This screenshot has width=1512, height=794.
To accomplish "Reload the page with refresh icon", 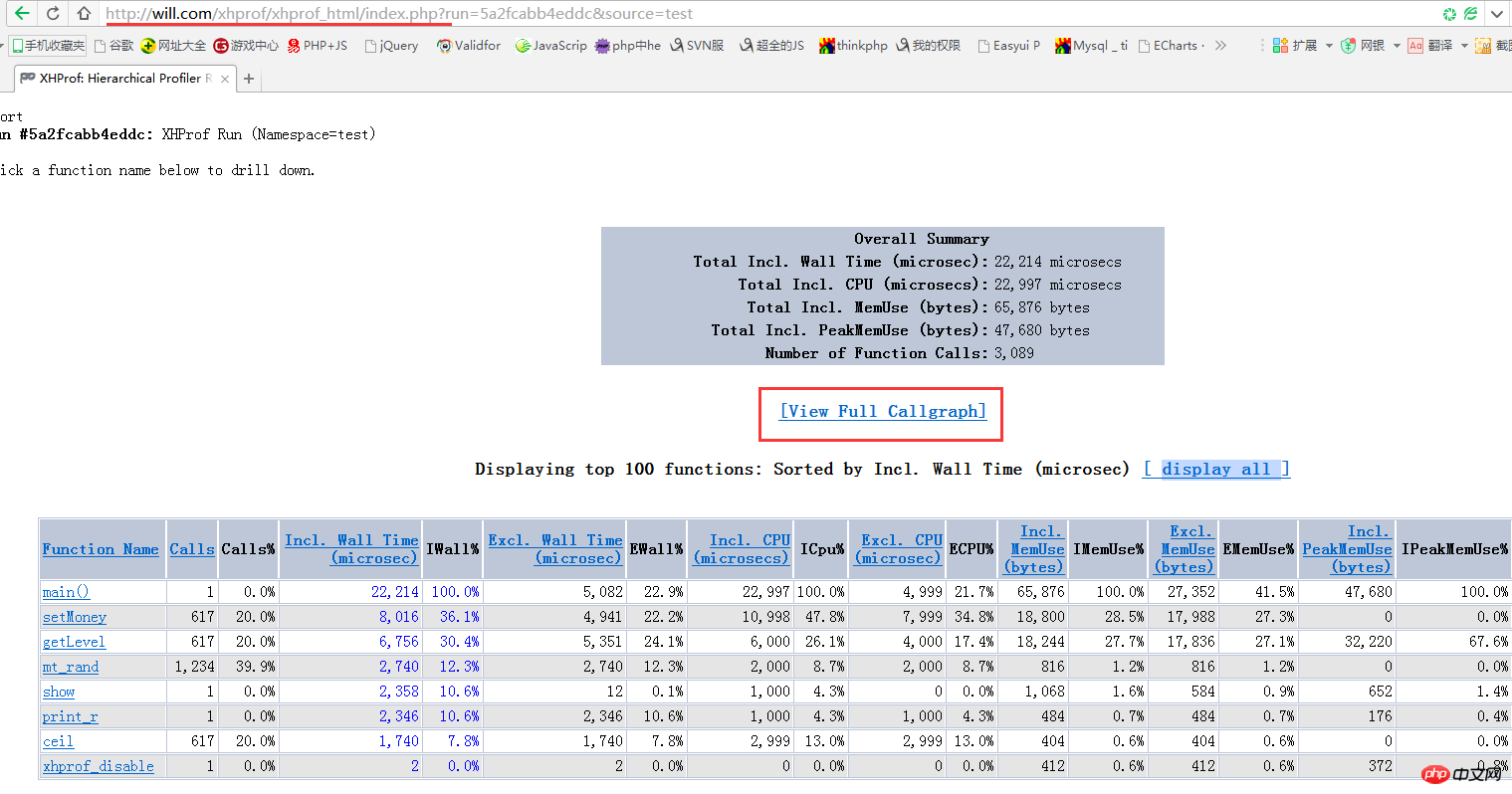I will point(53,14).
